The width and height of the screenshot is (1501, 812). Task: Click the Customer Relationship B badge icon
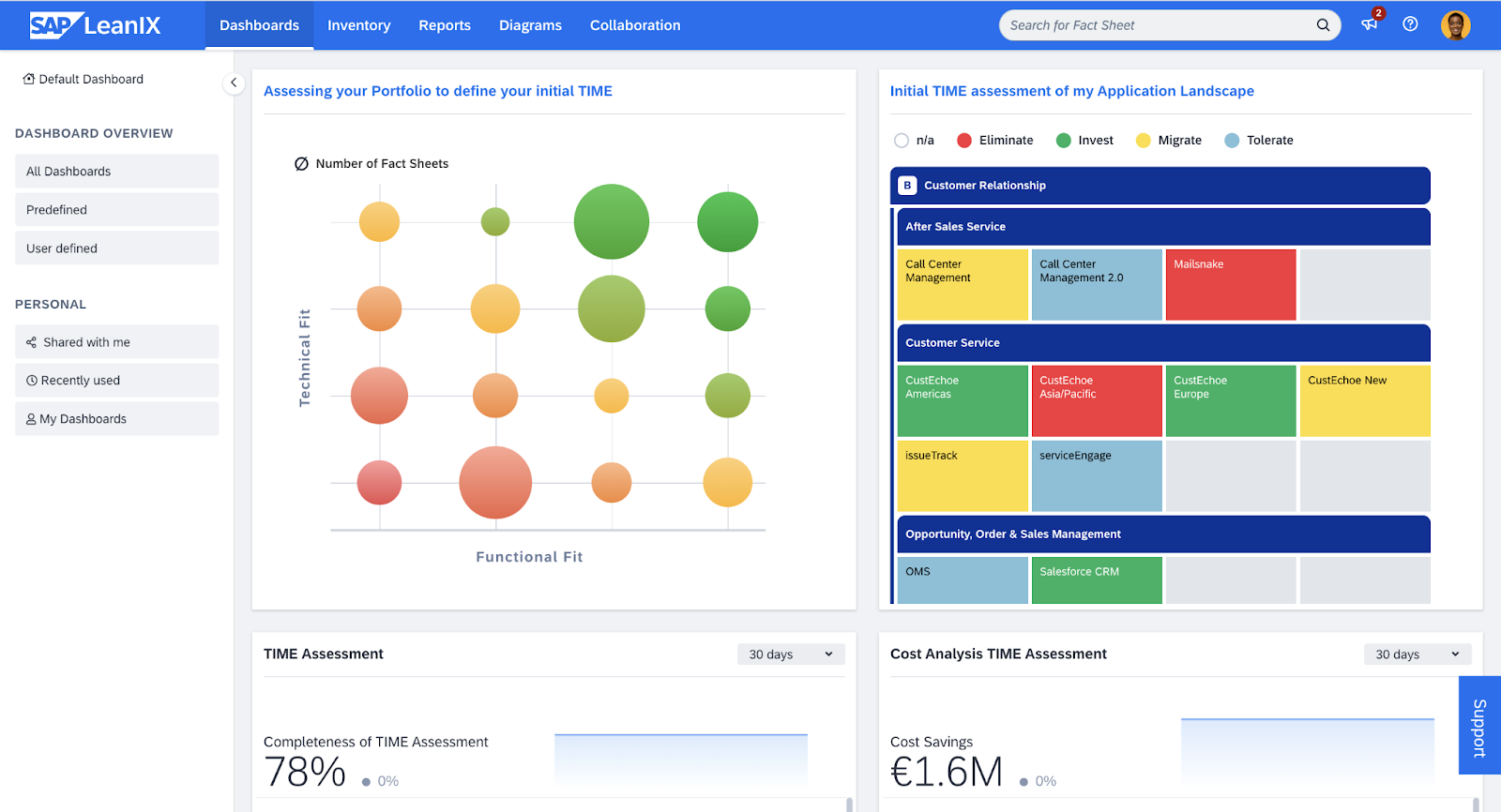pyautogui.click(x=907, y=186)
